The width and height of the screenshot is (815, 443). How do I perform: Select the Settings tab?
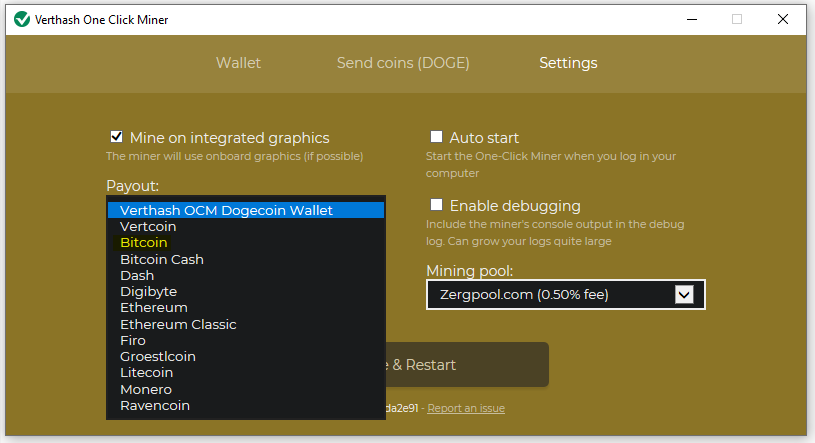click(x=568, y=63)
